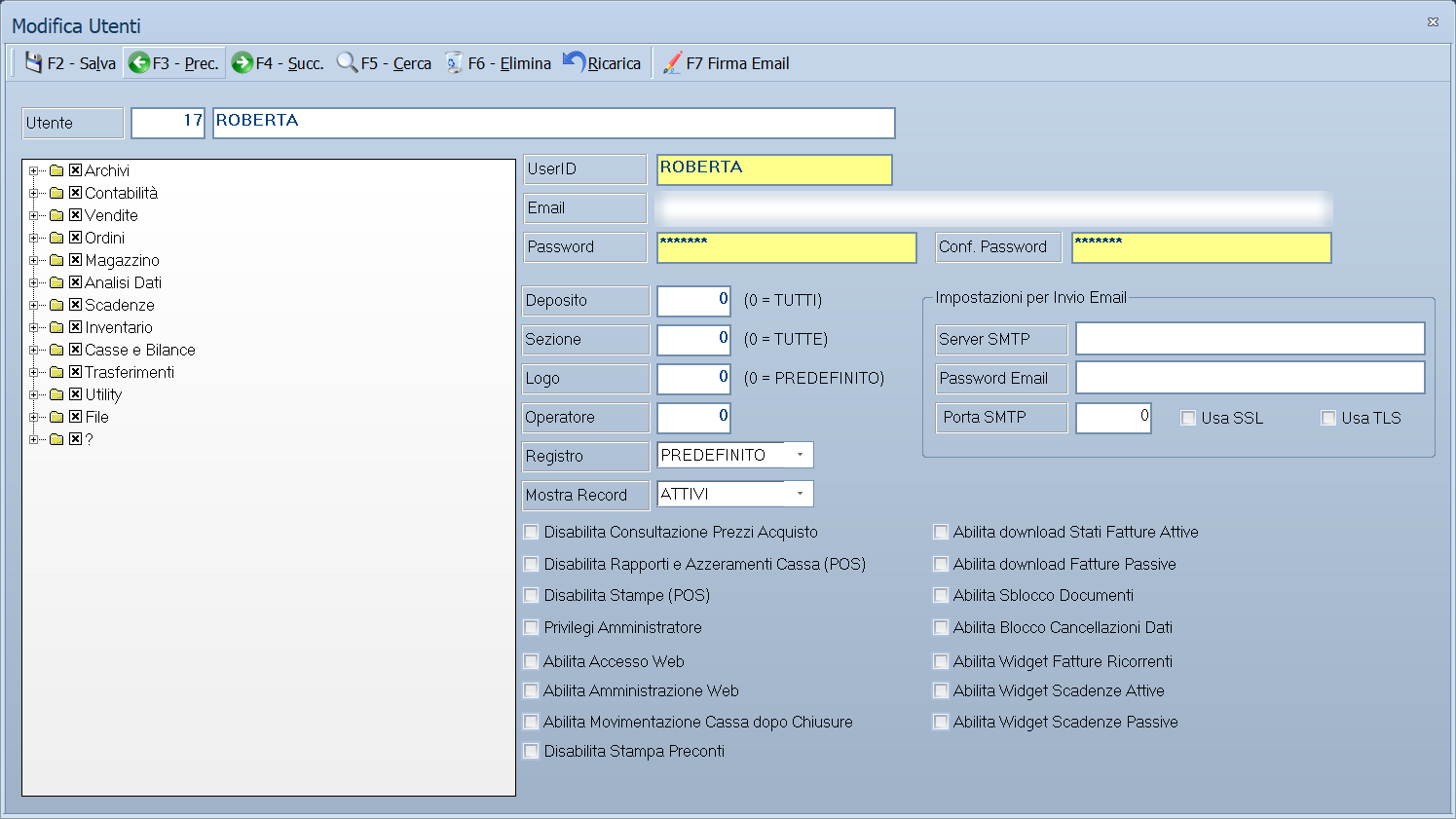Check the Usa SSL option

tap(1188, 418)
